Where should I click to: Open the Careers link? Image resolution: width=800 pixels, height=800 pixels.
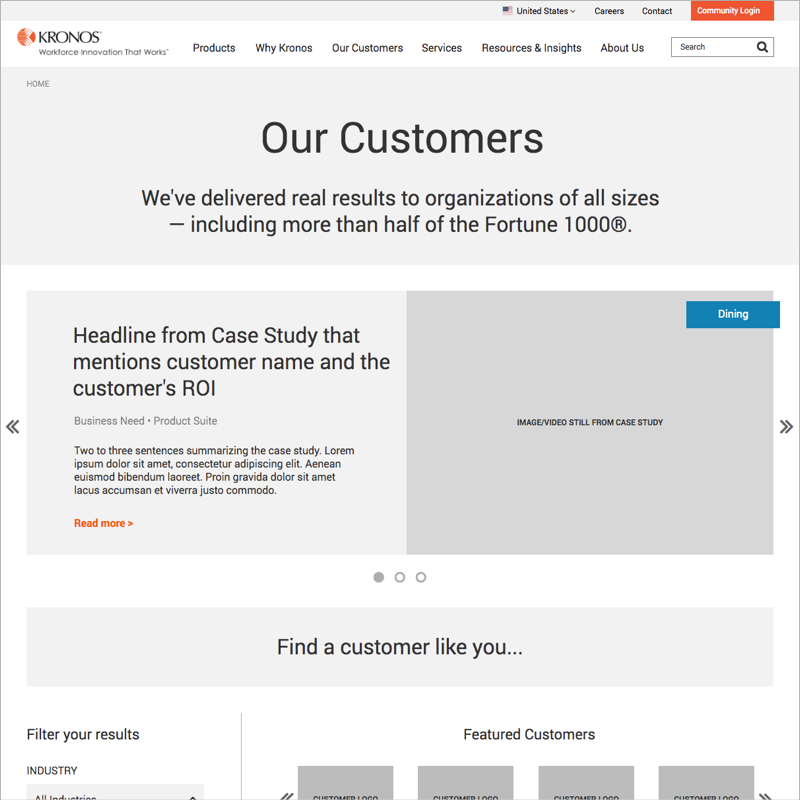(x=609, y=11)
